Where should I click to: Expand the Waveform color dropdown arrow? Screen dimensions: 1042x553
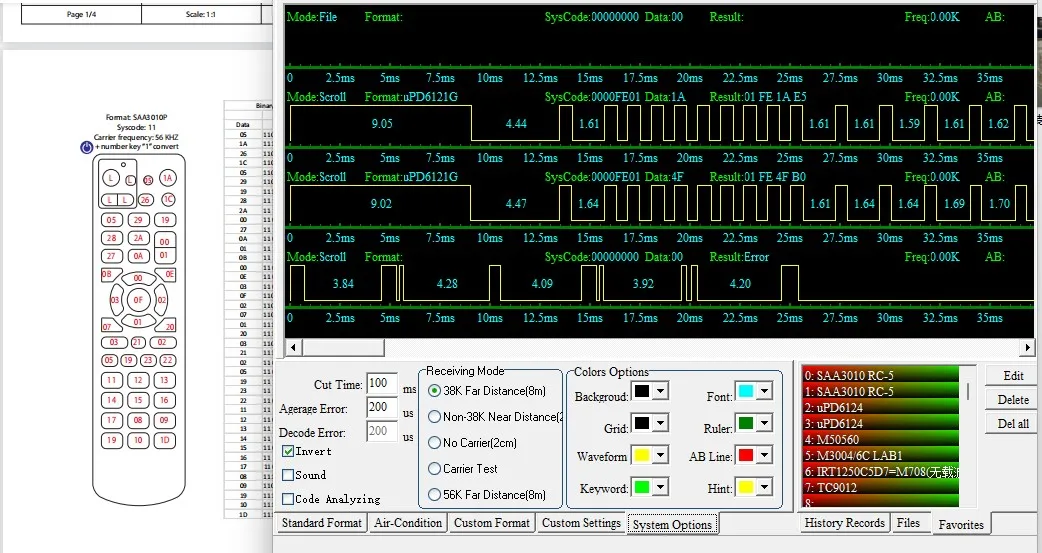click(x=660, y=457)
